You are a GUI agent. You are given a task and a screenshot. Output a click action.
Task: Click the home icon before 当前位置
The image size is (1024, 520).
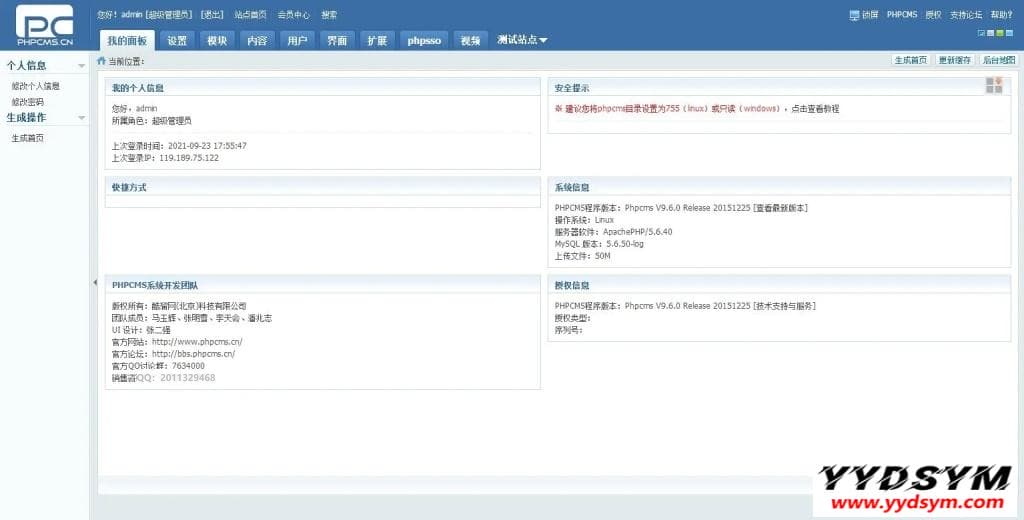101,61
